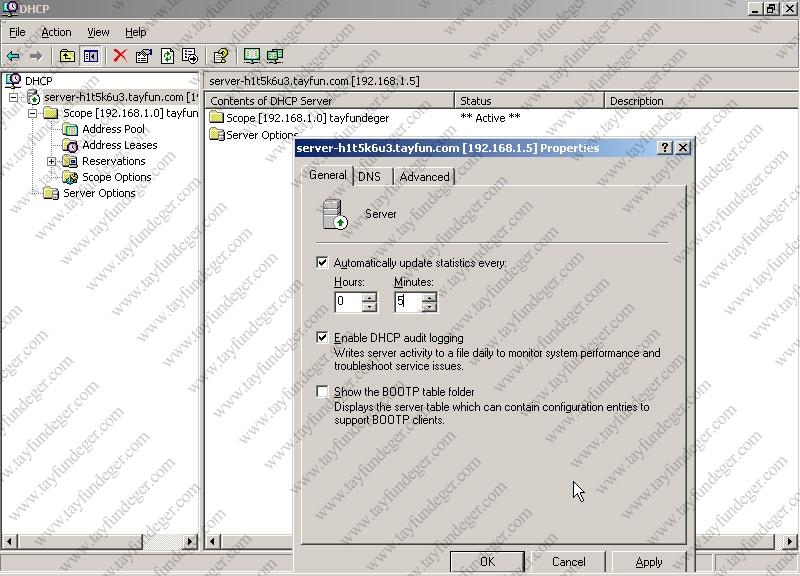Click into the Hours input field
800x576 pixels.
pos(349,302)
